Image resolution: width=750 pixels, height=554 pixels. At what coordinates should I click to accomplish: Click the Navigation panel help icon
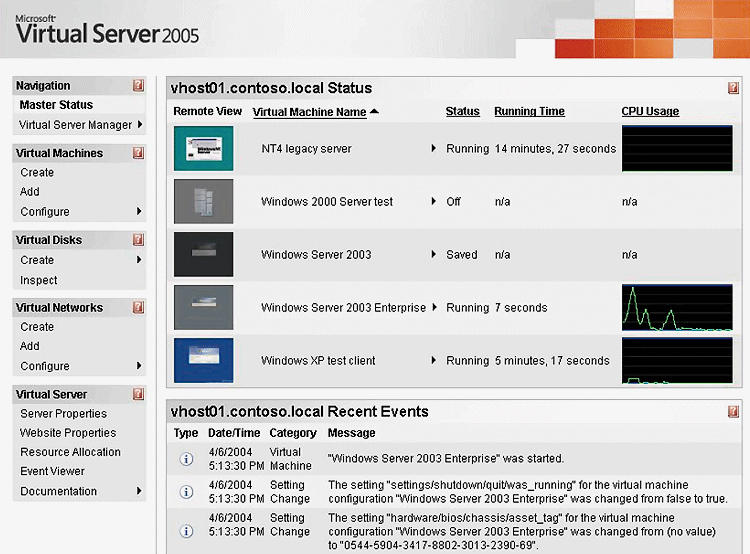click(x=138, y=86)
